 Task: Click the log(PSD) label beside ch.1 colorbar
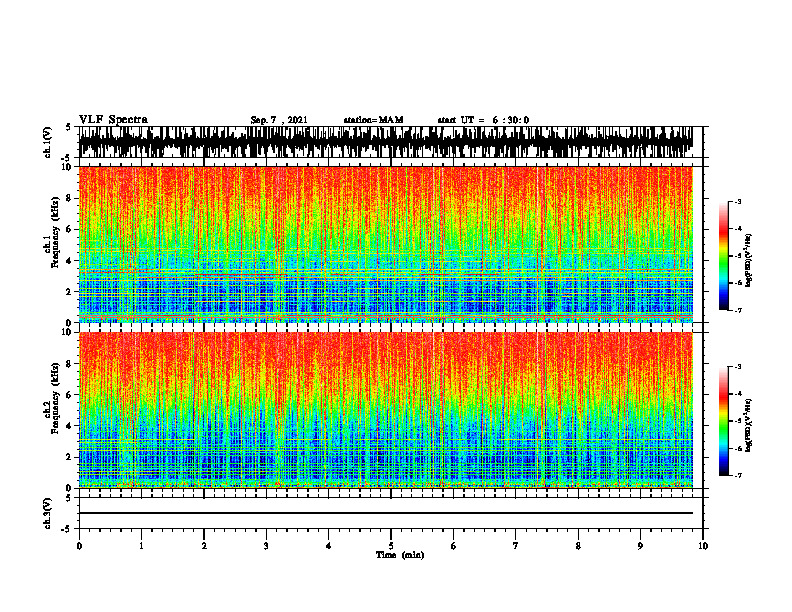pyautogui.click(x=749, y=261)
